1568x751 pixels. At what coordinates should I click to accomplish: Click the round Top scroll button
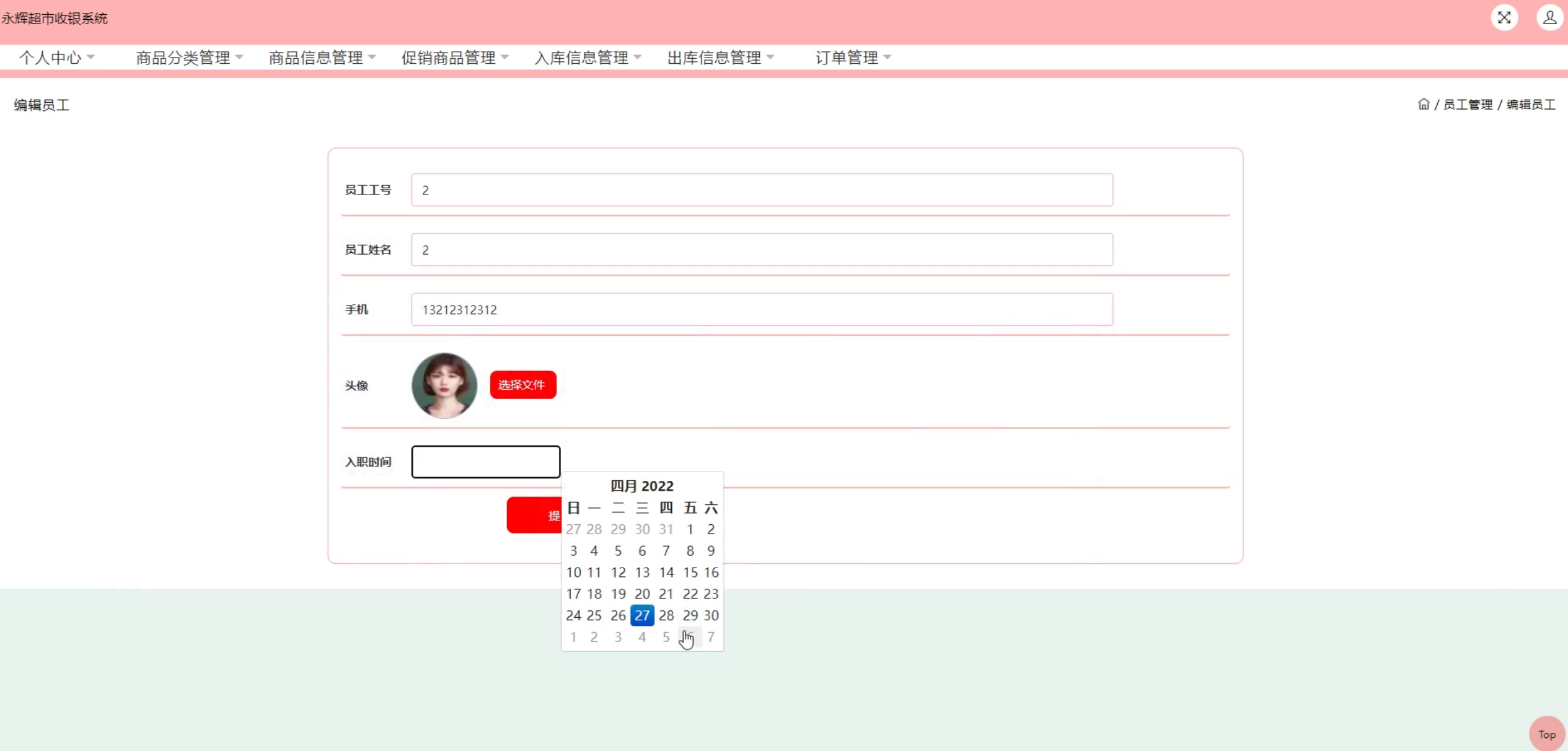click(x=1547, y=734)
